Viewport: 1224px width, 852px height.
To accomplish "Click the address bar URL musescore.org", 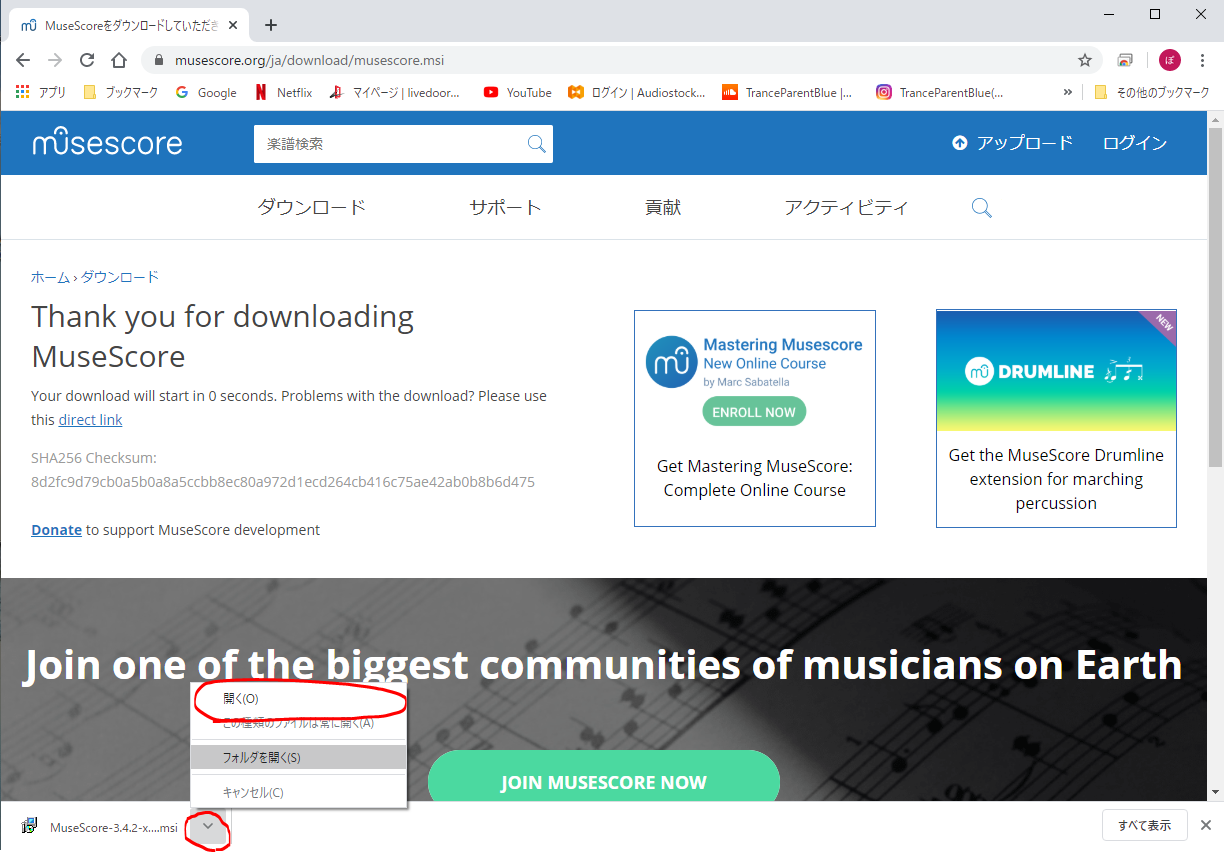I will pos(309,60).
